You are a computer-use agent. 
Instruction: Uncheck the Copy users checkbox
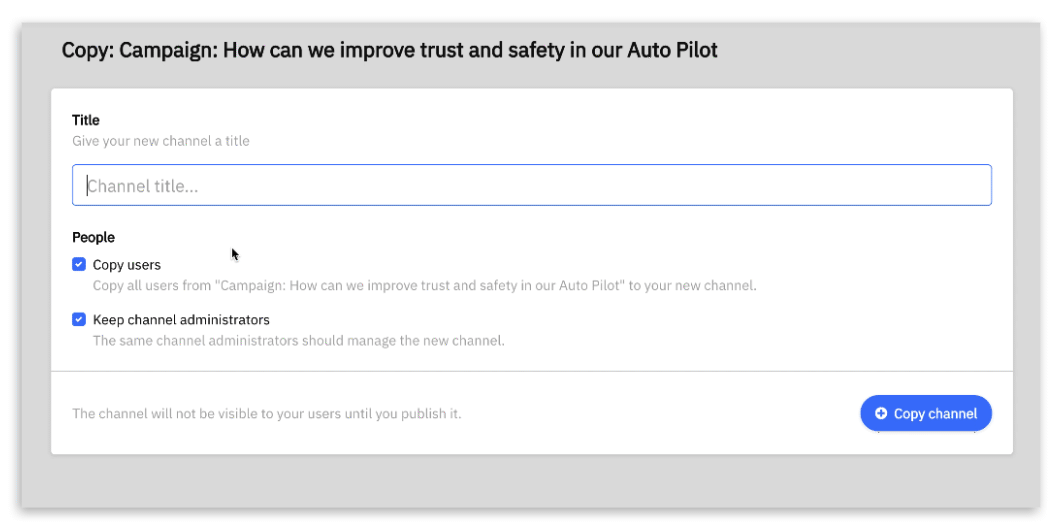(x=79, y=265)
